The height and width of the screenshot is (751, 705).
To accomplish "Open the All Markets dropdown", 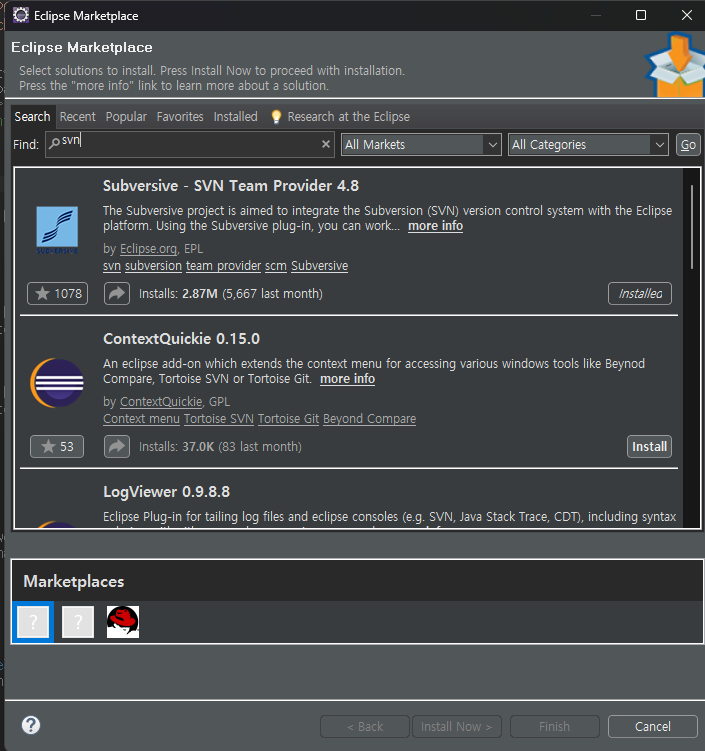I will click(x=421, y=145).
